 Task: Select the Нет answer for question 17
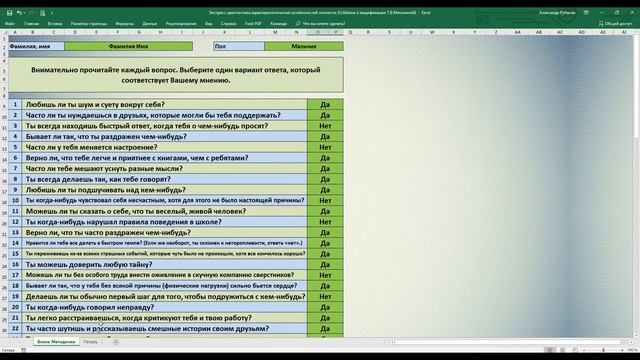(325, 275)
